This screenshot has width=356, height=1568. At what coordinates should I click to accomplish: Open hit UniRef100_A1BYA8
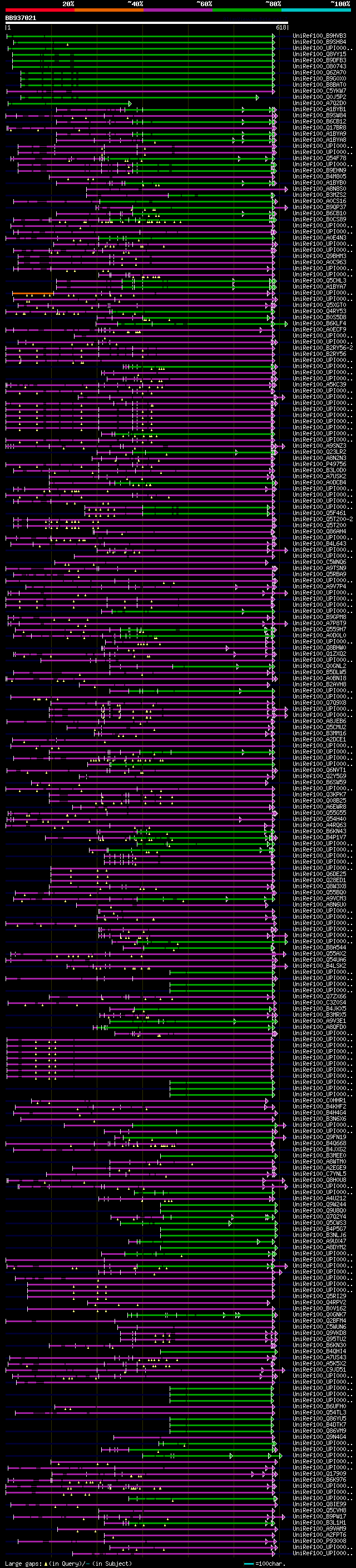tap(319, 140)
